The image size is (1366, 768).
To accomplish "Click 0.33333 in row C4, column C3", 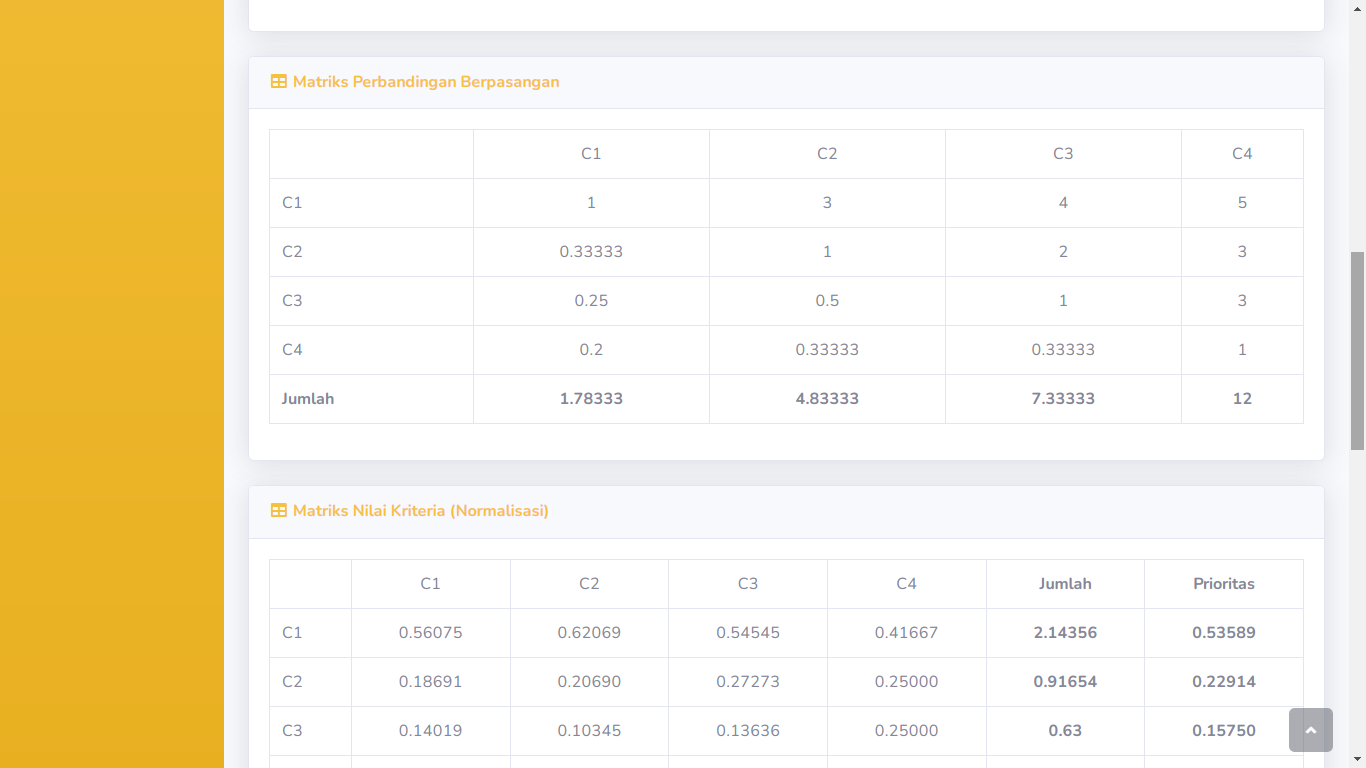I will (1063, 350).
